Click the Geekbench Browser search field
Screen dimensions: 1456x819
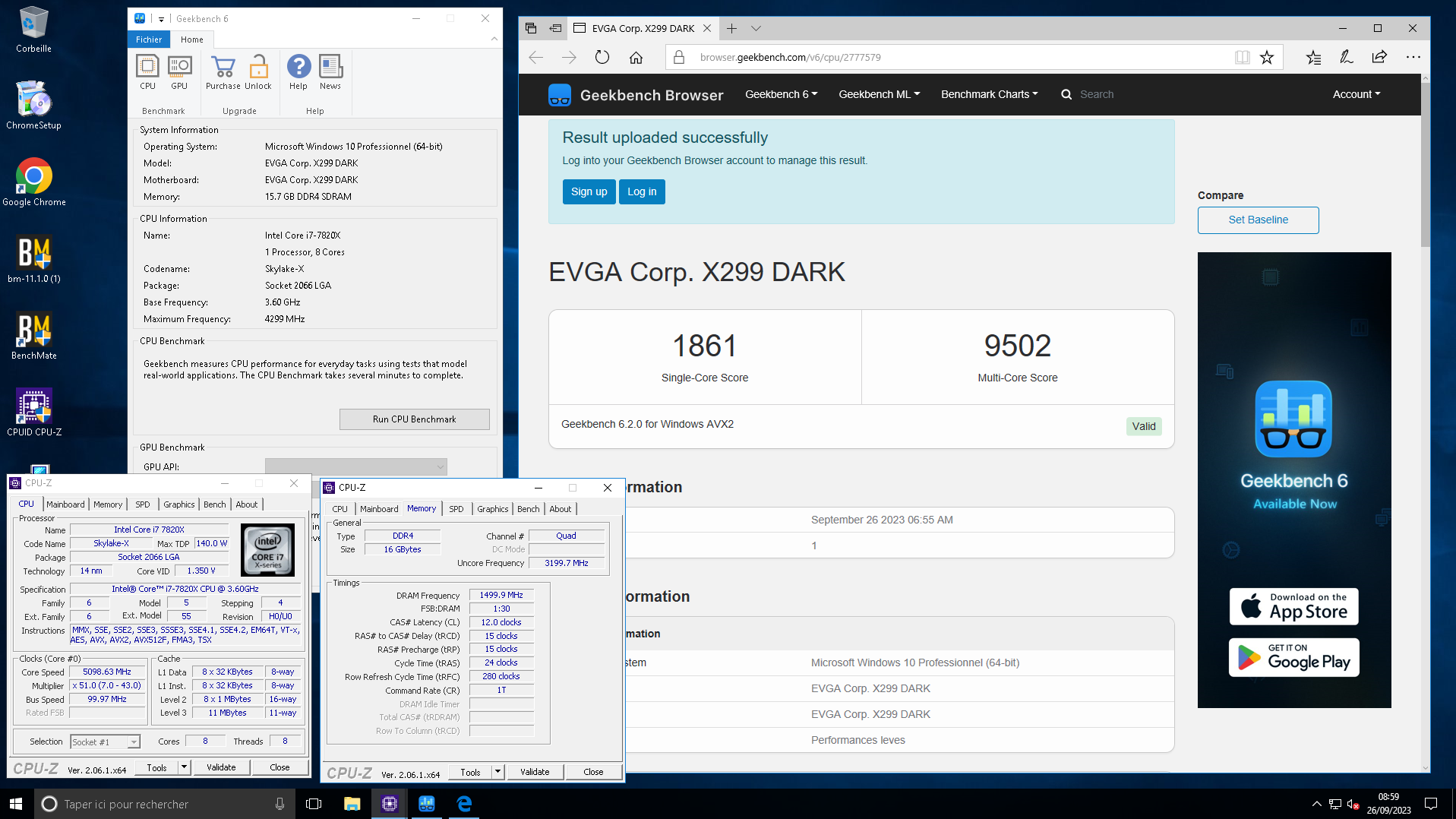pyautogui.click(x=1097, y=94)
